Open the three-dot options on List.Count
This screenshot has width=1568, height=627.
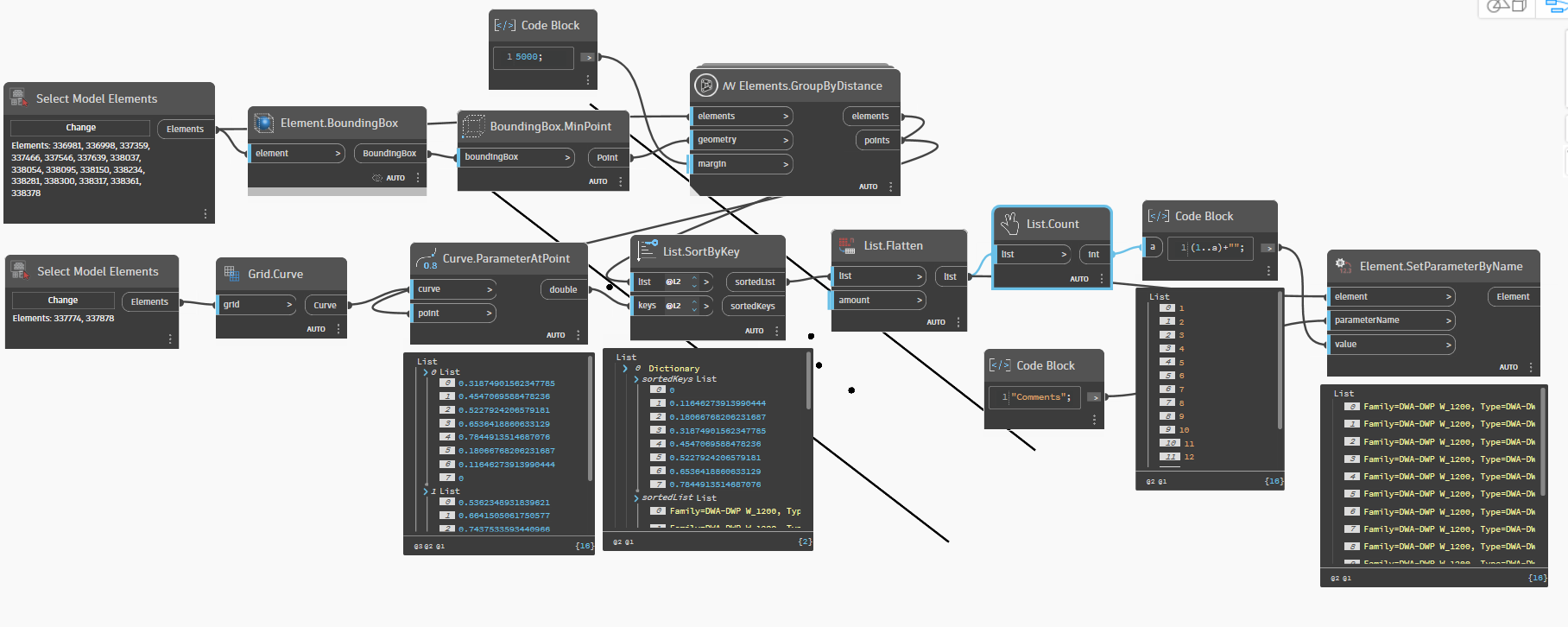pos(1102,279)
